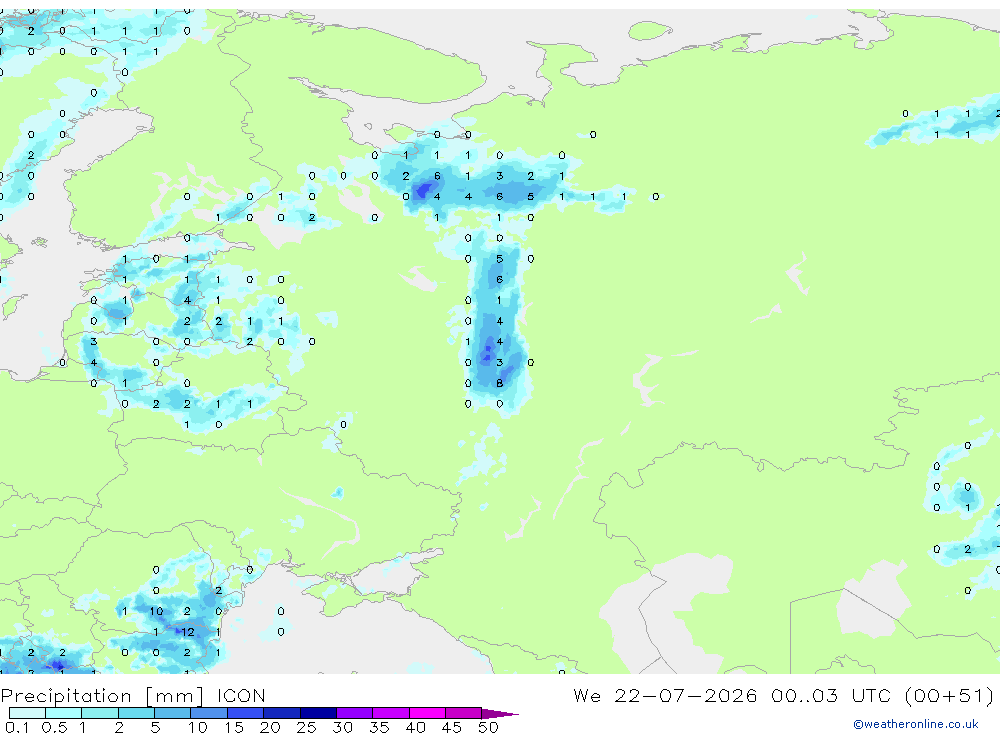Pick the 40–45 mm magenta legend swatch
The height and width of the screenshot is (733, 1000).
click(x=427, y=713)
